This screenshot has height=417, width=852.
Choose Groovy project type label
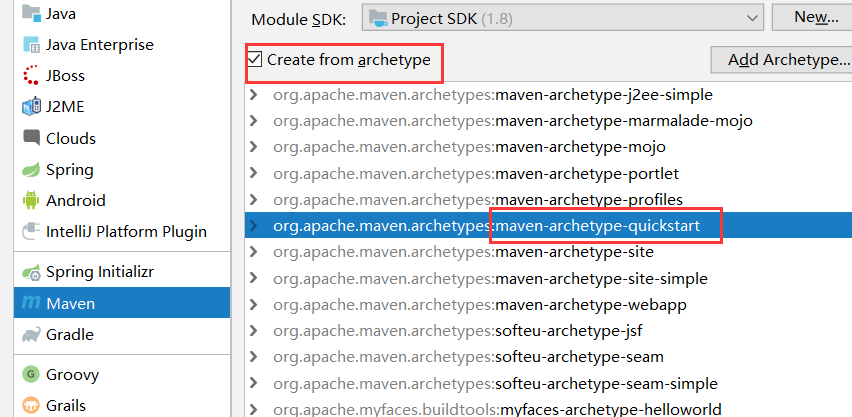tap(72, 375)
